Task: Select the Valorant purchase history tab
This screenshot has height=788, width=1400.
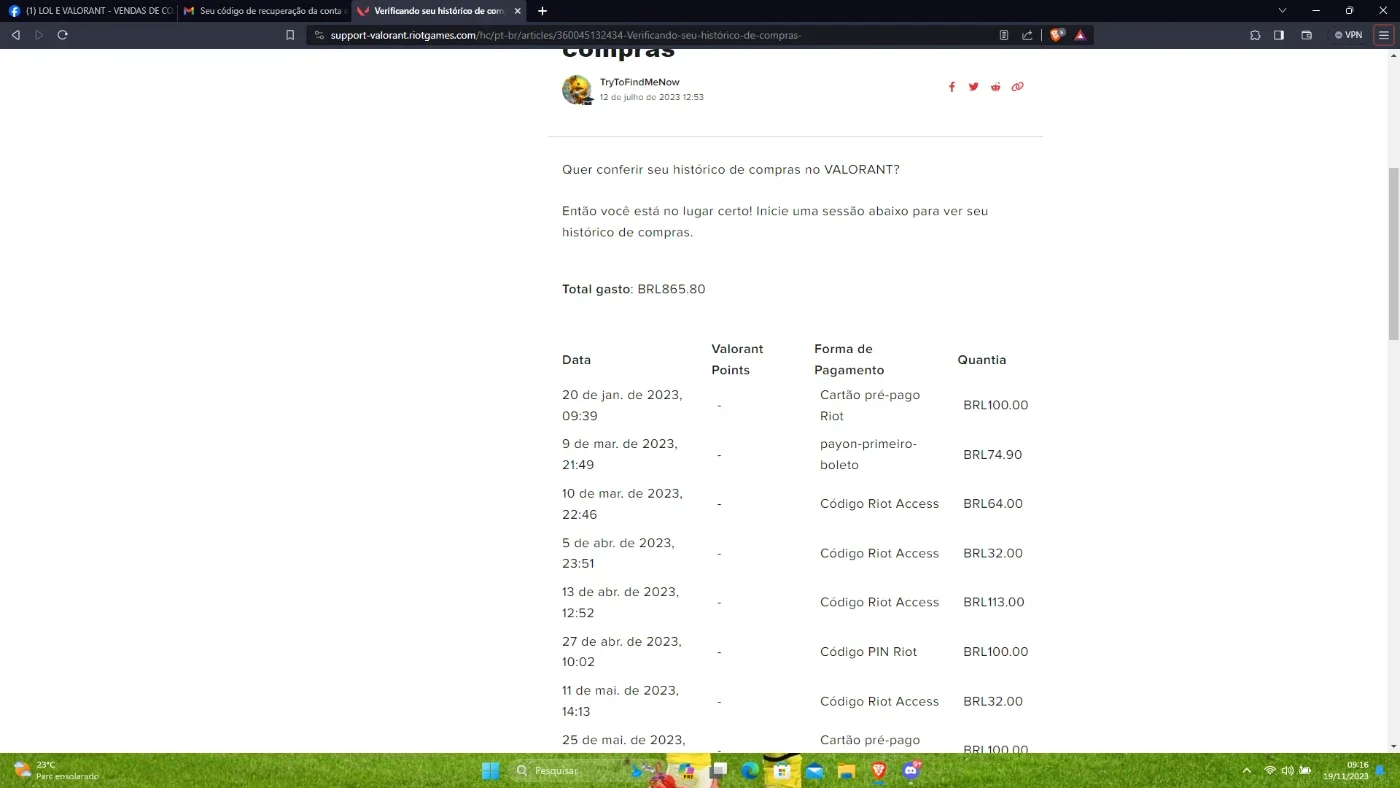Action: click(x=430, y=11)
